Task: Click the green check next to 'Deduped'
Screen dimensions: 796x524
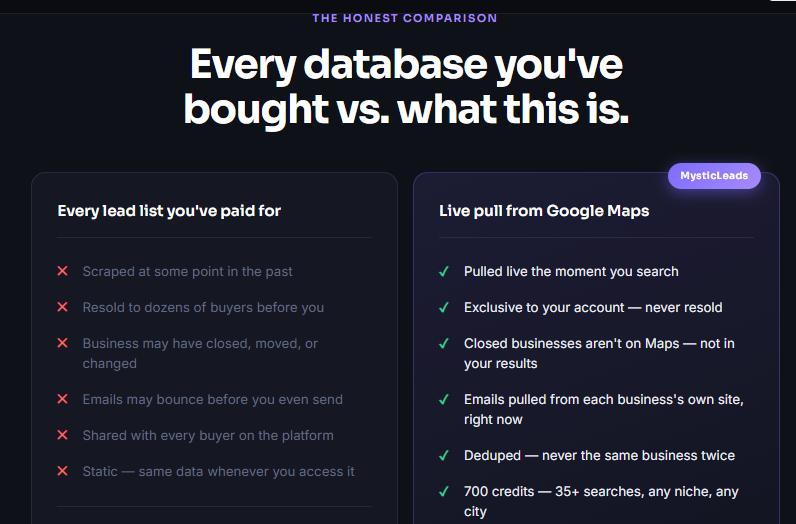Action: click(x=444, y=455)
